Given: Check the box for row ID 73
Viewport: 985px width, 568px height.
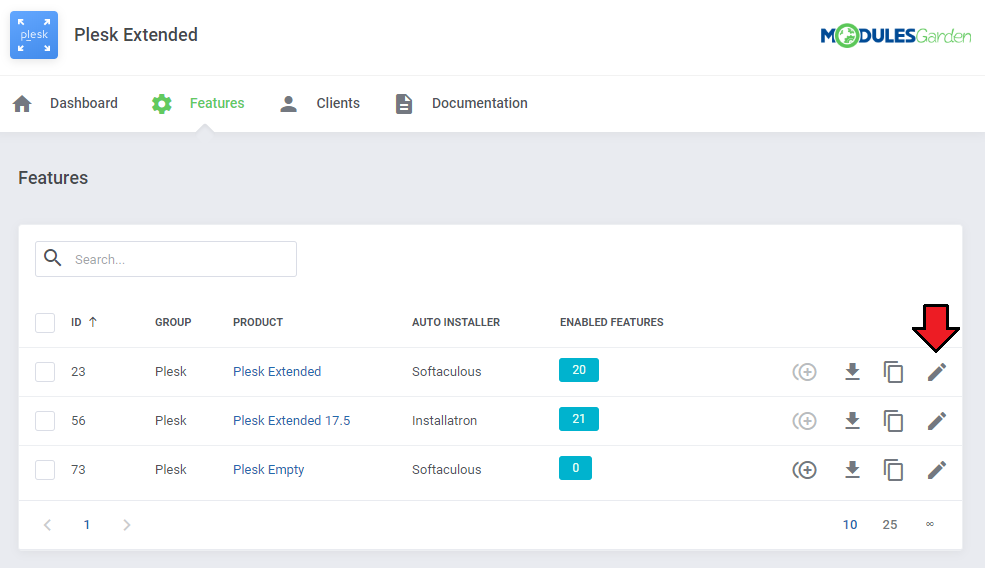Looking at the screenshot, I should pos(45,470).
